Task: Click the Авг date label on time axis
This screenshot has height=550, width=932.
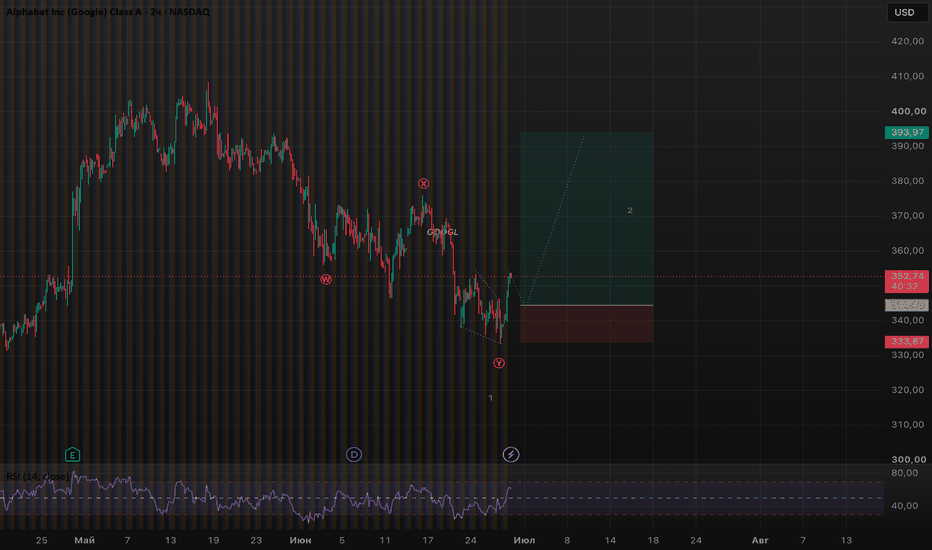Action: click(x=760, y=540)
